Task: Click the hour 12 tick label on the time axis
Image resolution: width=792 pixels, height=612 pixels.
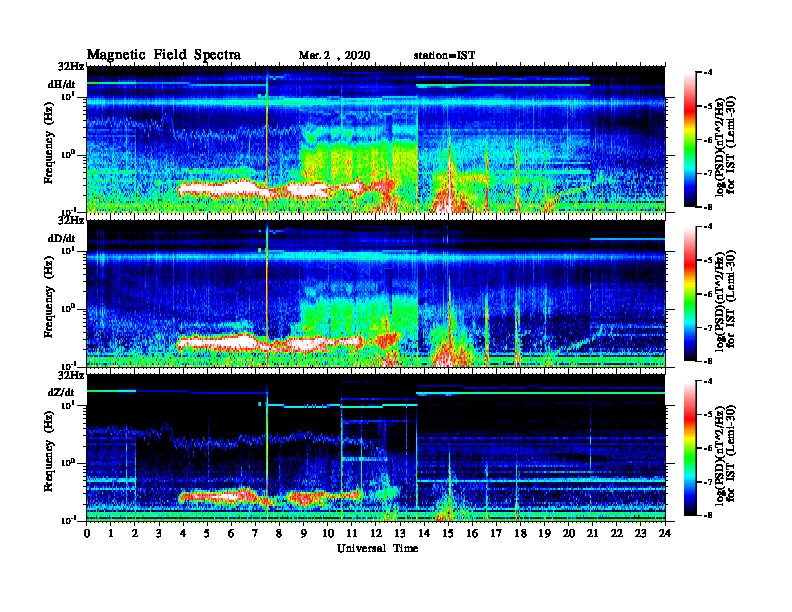Action: (376, 534)
